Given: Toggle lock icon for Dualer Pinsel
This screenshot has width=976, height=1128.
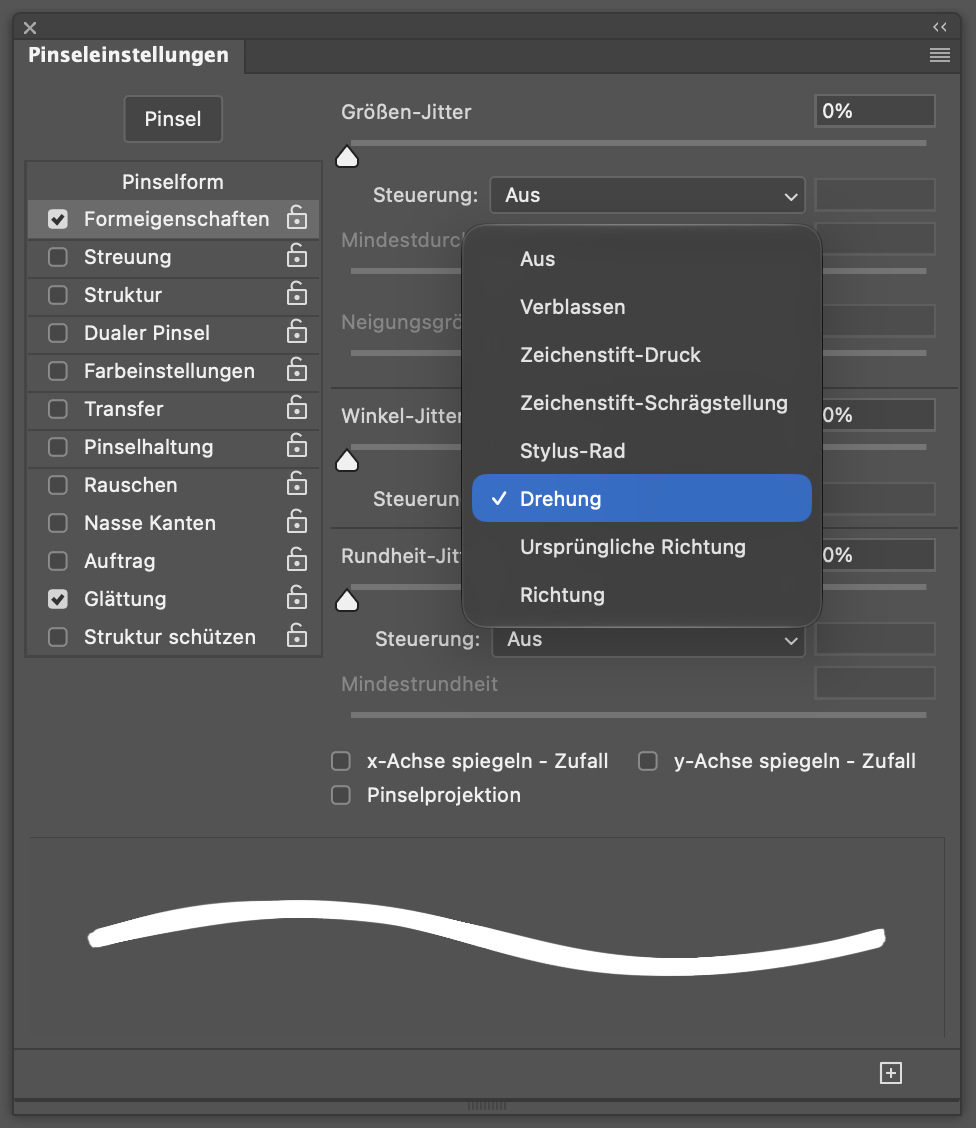Looking at the screenshot, I should pyautogui.click(x=297, y=332).
